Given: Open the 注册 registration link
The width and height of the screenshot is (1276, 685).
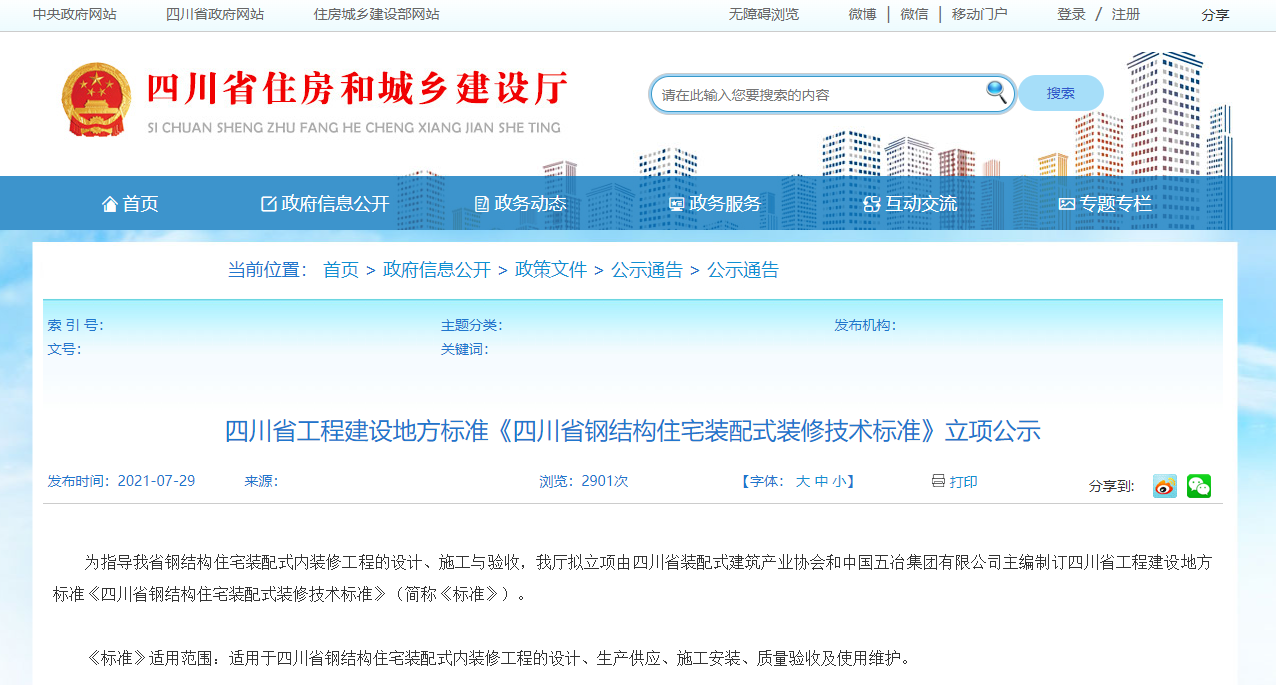Looking at the screenshot, I should (x=1124, y=14).
